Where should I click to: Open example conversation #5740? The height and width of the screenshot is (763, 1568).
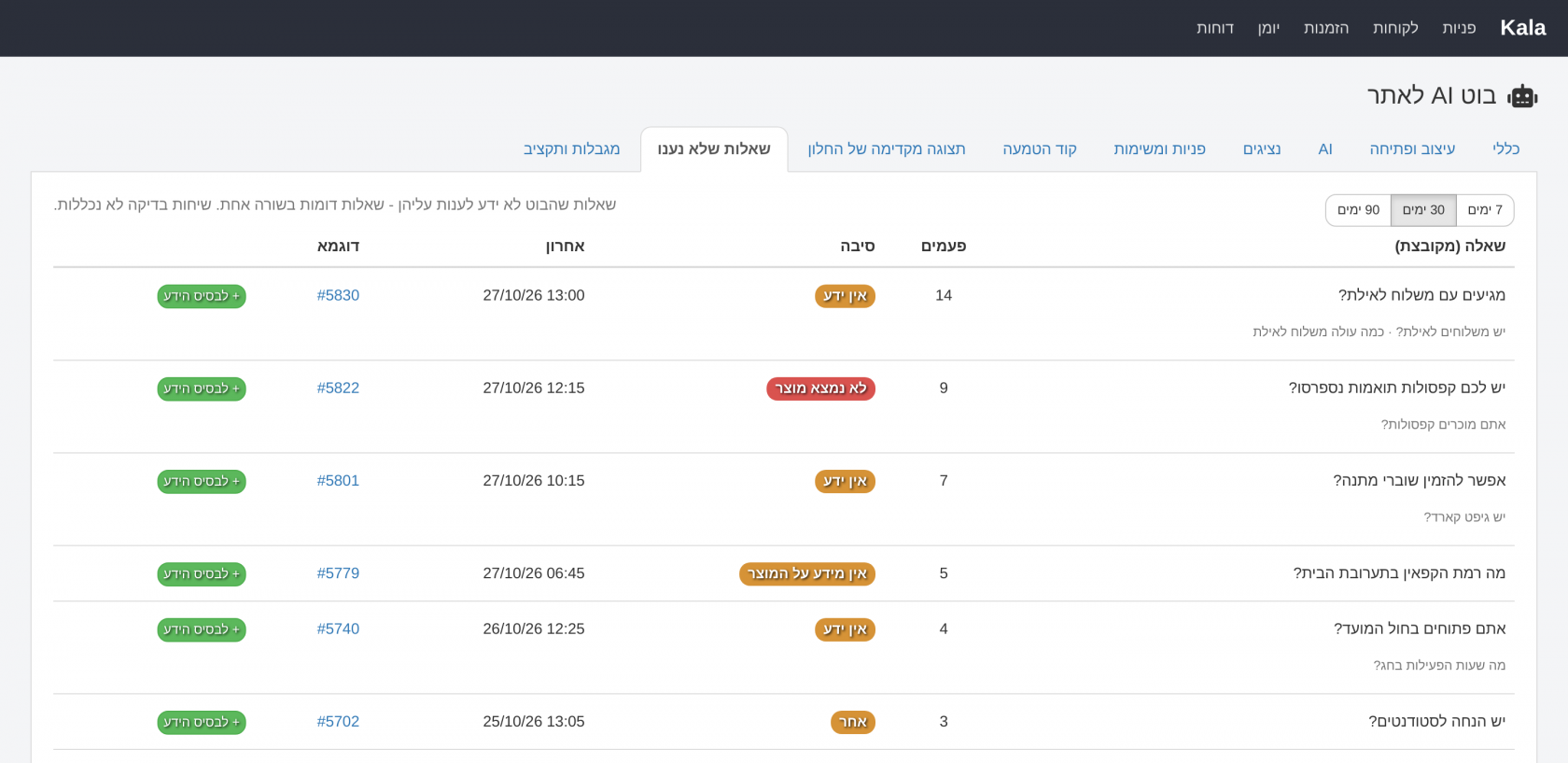338,629
